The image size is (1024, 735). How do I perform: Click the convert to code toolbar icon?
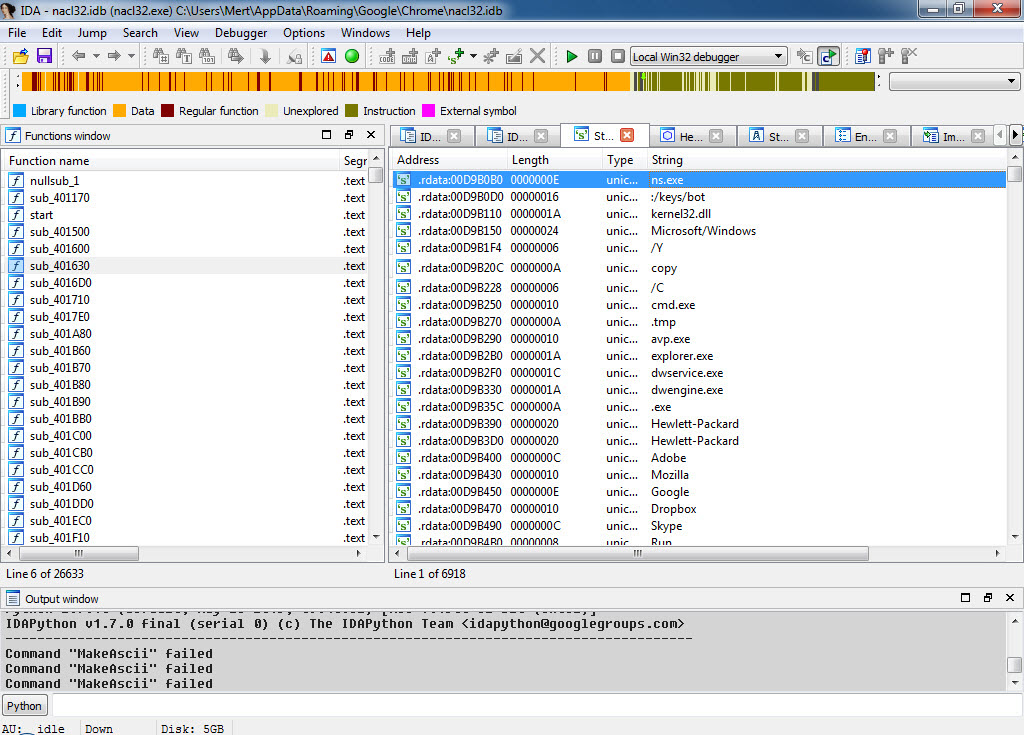(387, 56)
